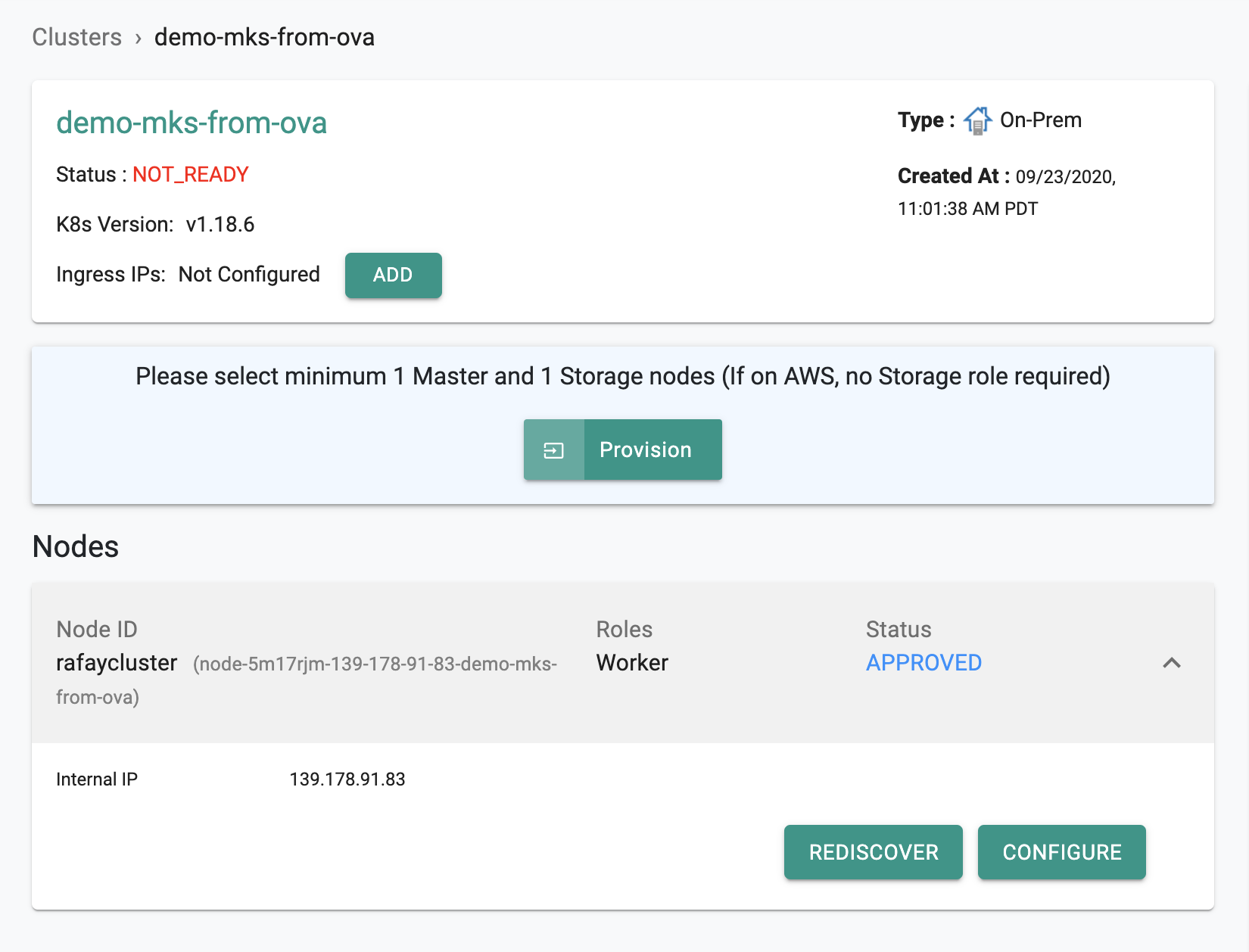Click the Roles column header
This screenshot has width=1249, height=952.
(624, 630)
